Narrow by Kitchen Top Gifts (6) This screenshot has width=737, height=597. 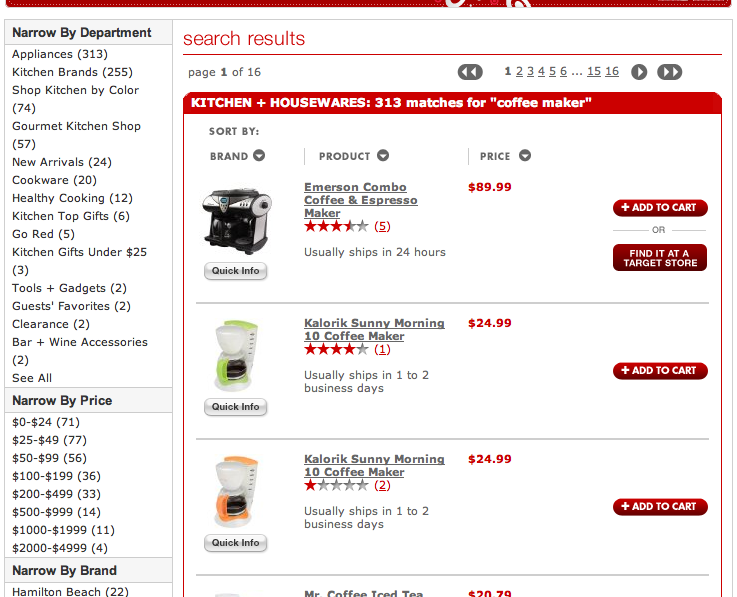(71, 216)
